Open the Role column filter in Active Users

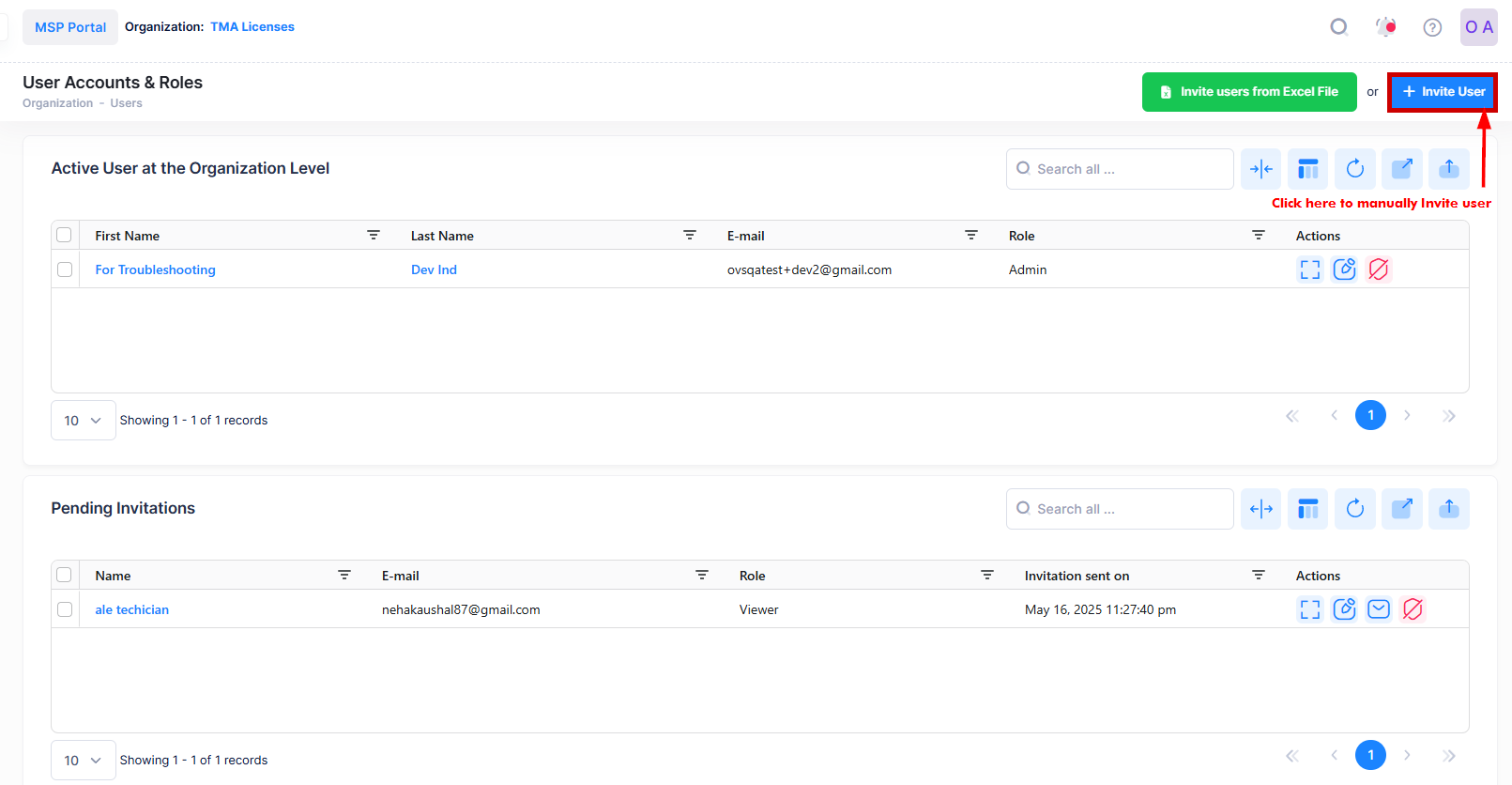(1258, 235)
